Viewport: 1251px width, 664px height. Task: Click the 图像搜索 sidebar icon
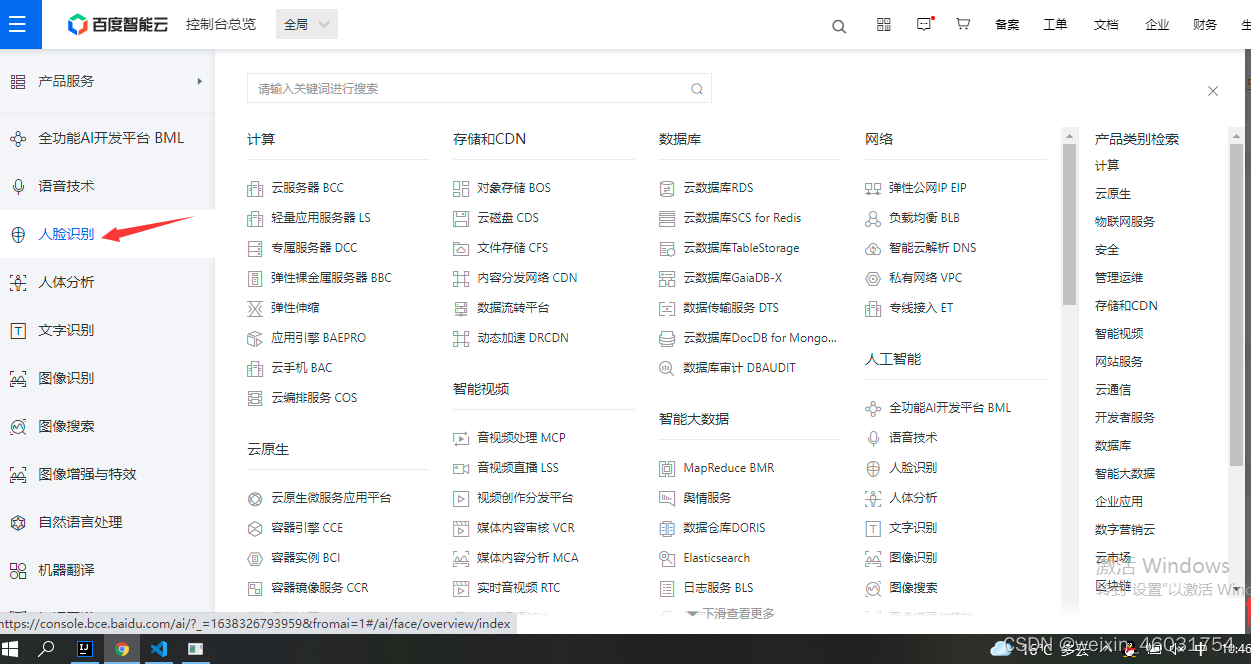(x=18, y=426)
